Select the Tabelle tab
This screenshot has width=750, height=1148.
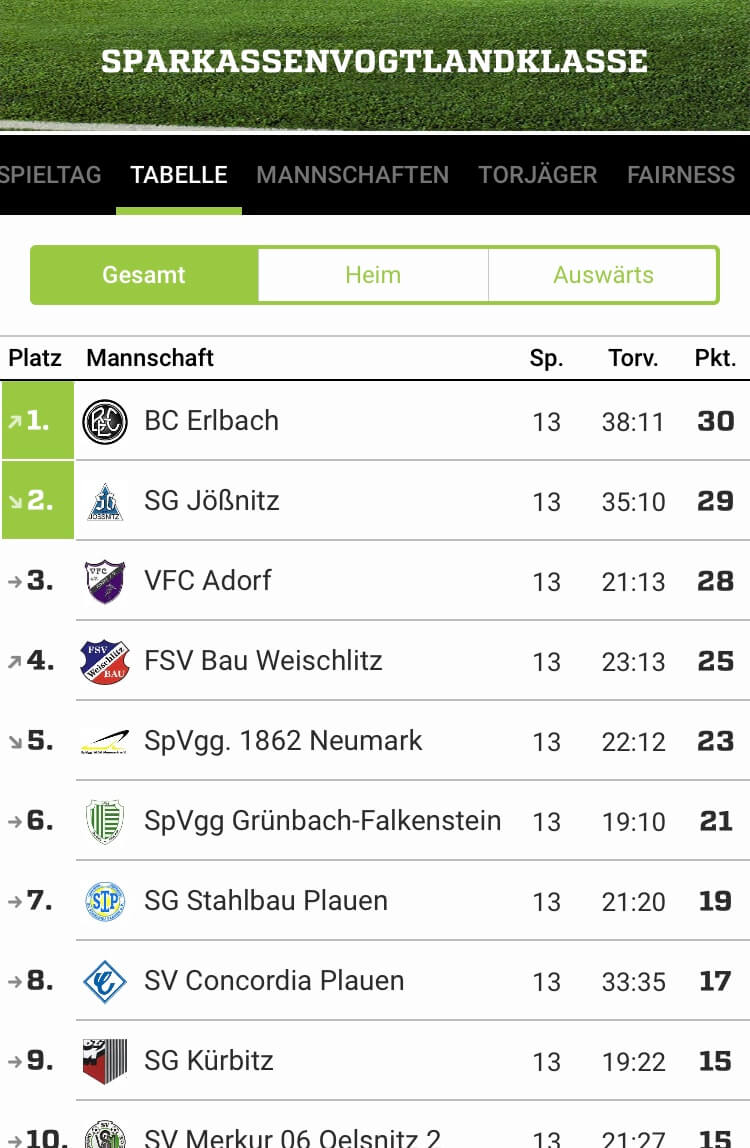pos(179,174)
